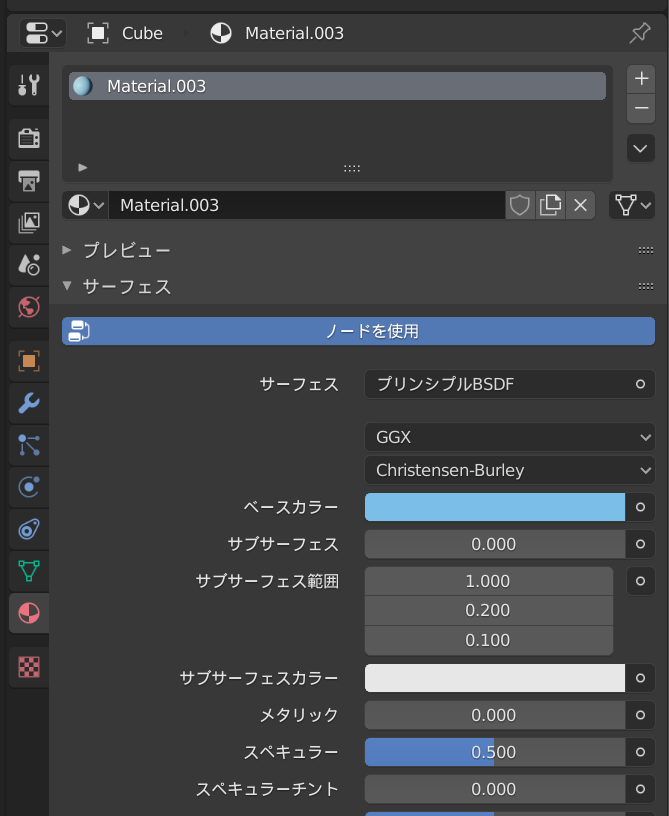Add a material slot with plus button
The image size is (669, 816).
coord(641,78)
